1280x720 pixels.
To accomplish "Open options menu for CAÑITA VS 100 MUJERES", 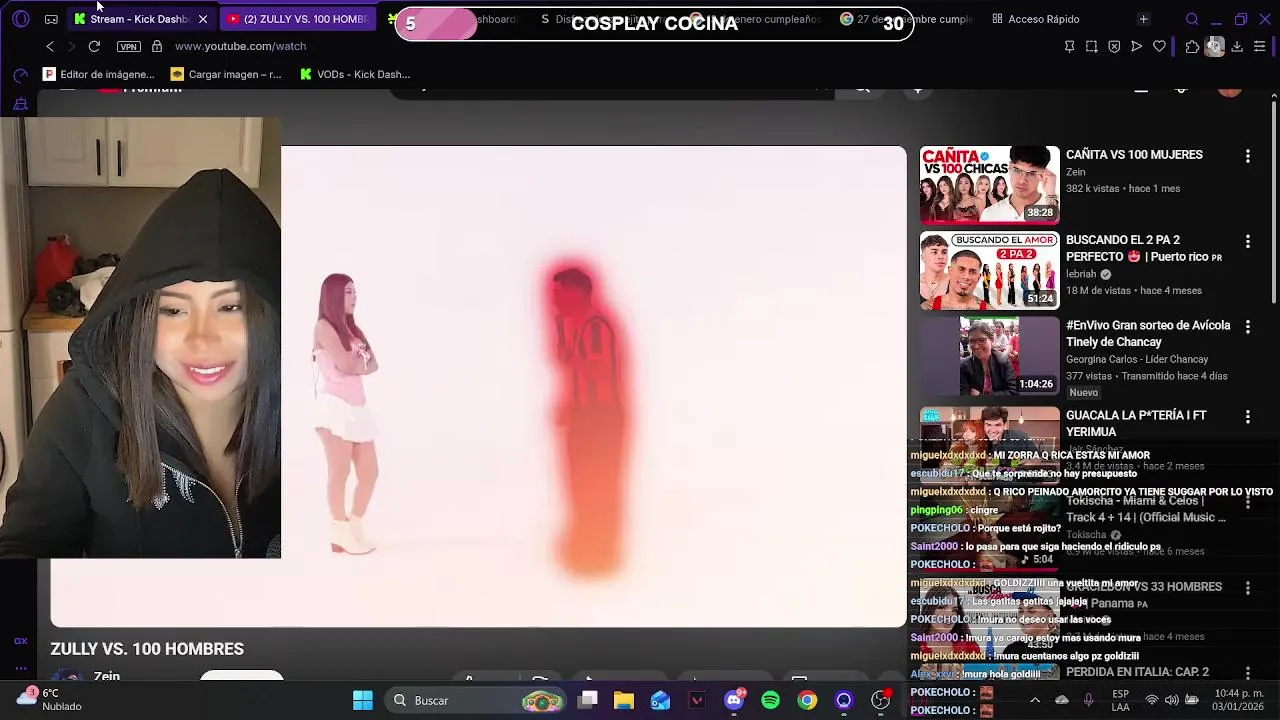I will (1247, 156).
